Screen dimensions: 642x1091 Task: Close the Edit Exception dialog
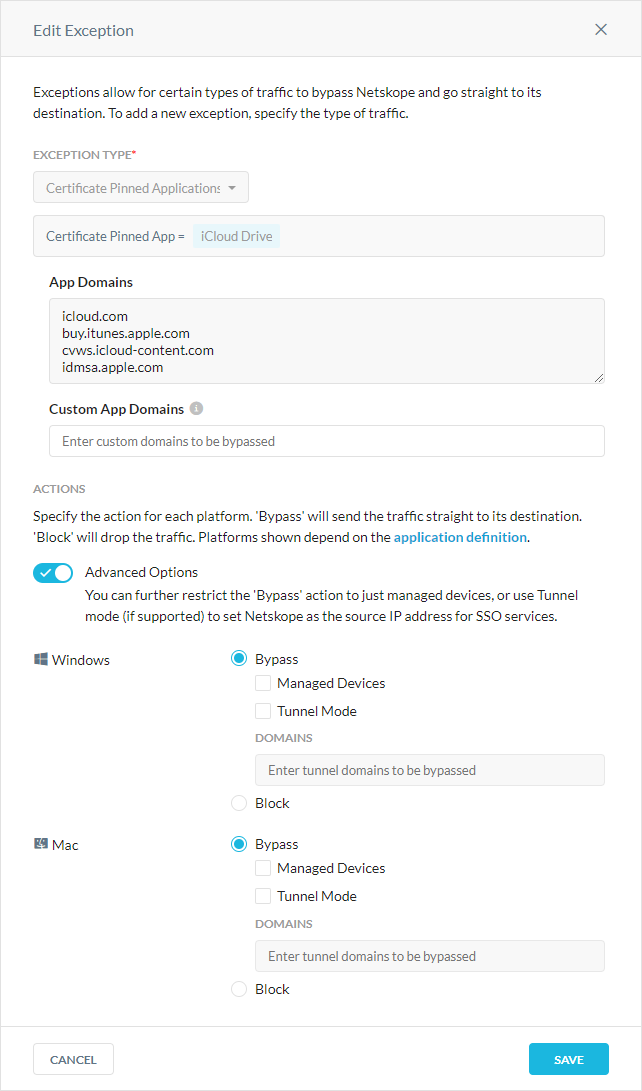601,29
